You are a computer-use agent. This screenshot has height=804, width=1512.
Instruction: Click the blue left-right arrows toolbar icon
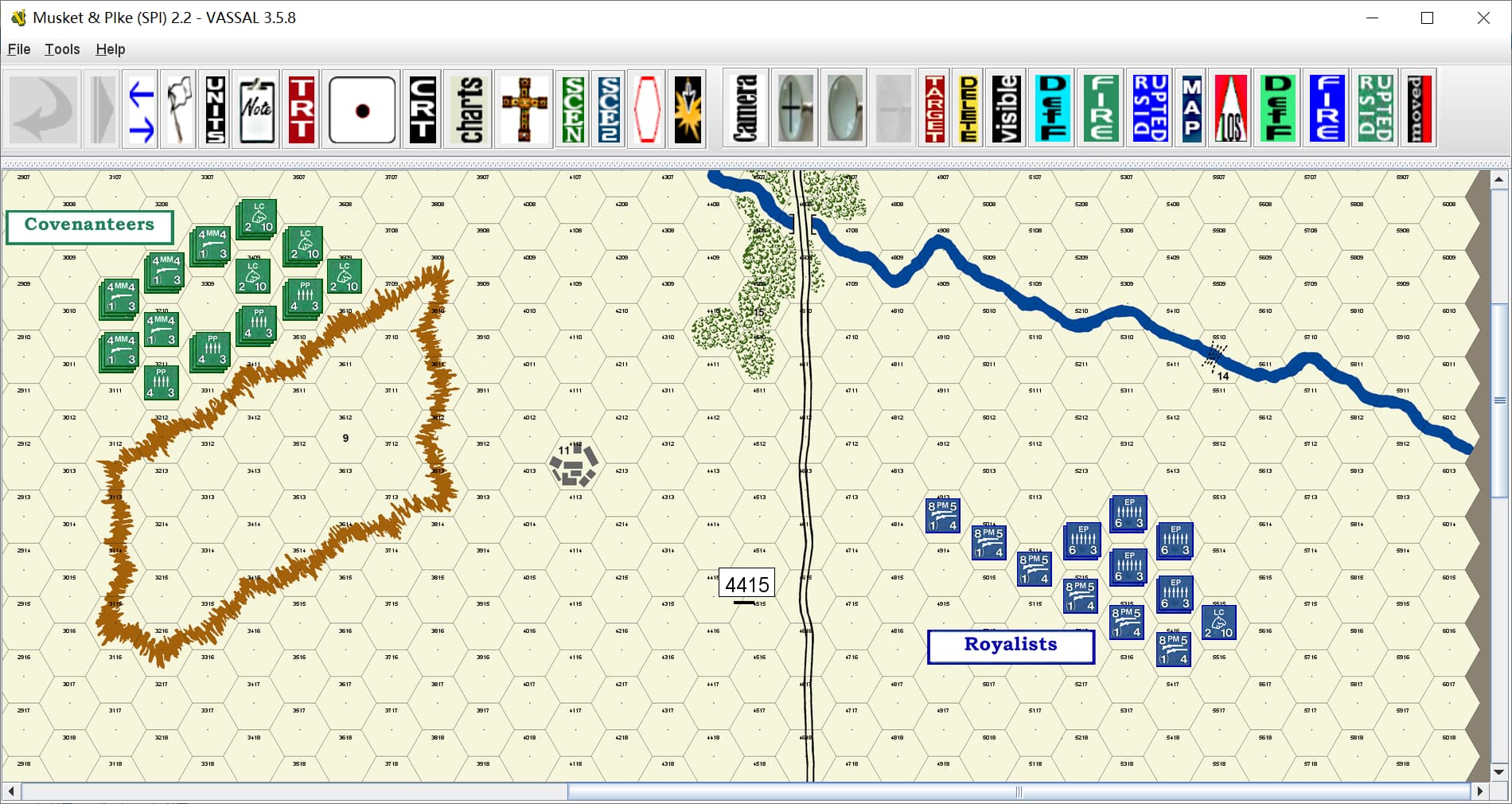click(141, 109)
